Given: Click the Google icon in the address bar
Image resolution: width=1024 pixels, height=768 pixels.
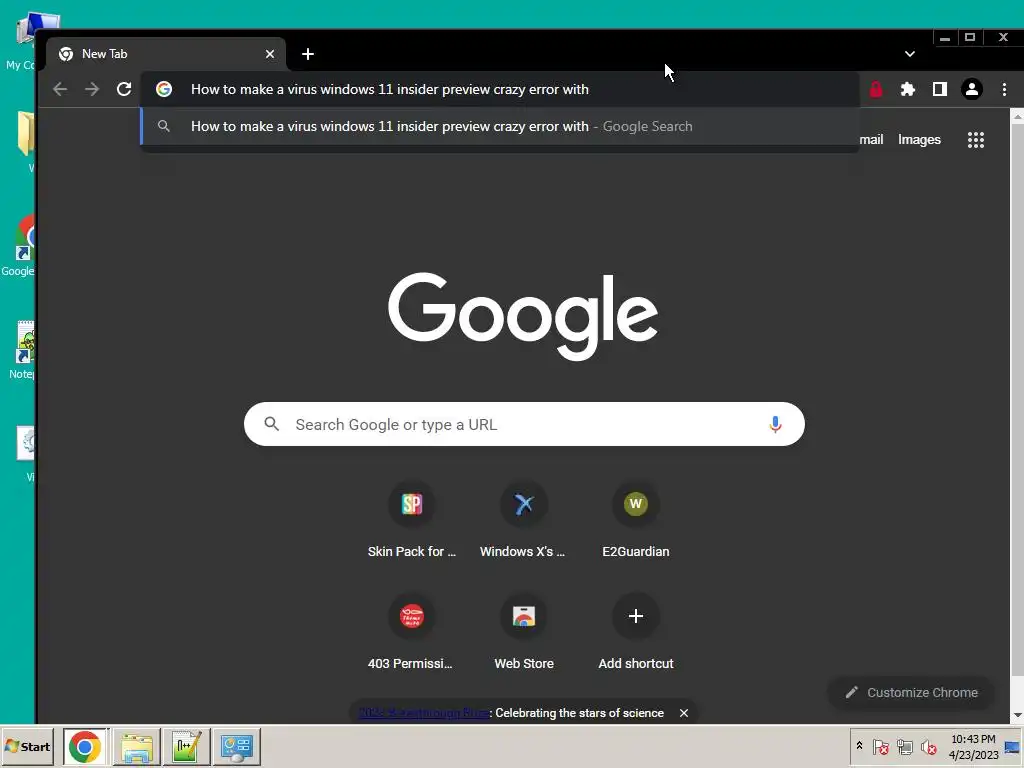Looking at the screenshot, I should coord(164,89).
